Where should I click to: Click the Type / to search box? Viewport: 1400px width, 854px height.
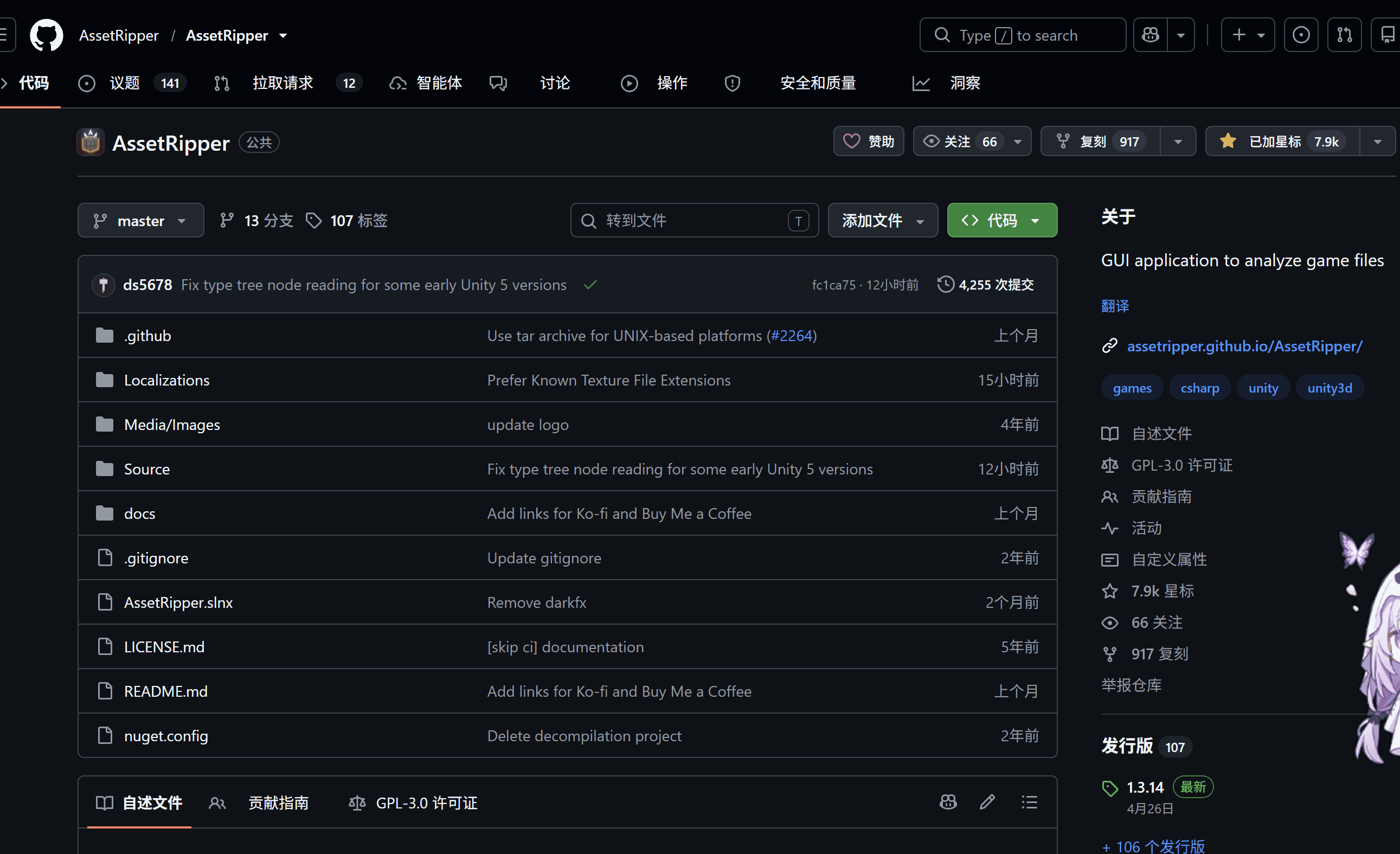[x=1023, y=35]
